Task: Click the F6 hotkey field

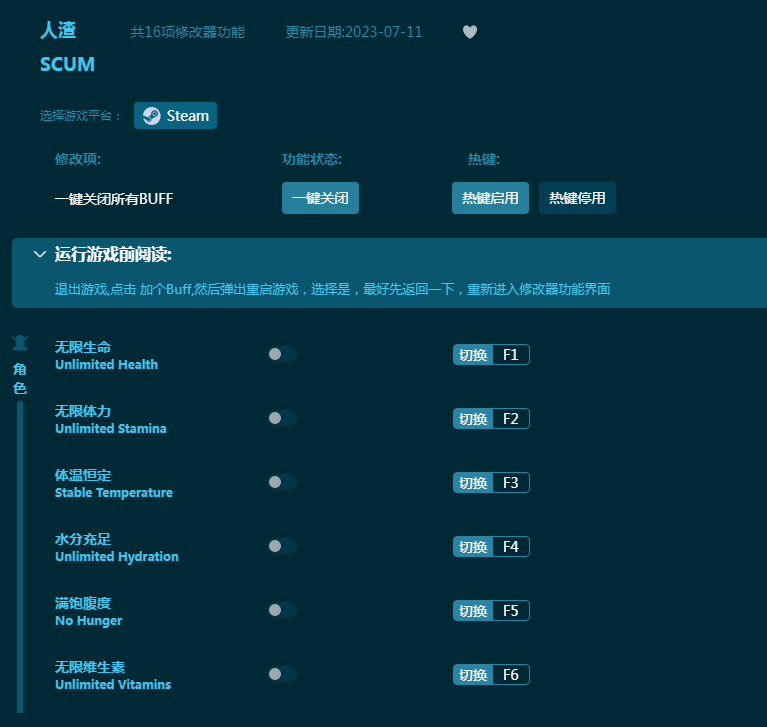Action: (x=511, y=675)
